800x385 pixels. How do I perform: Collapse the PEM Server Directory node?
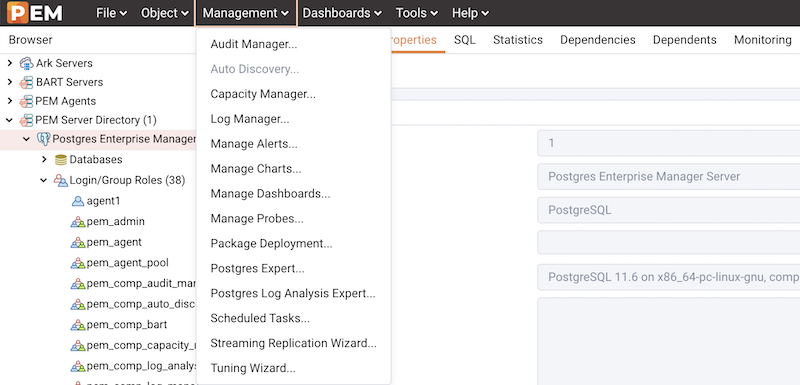point(10,120)
